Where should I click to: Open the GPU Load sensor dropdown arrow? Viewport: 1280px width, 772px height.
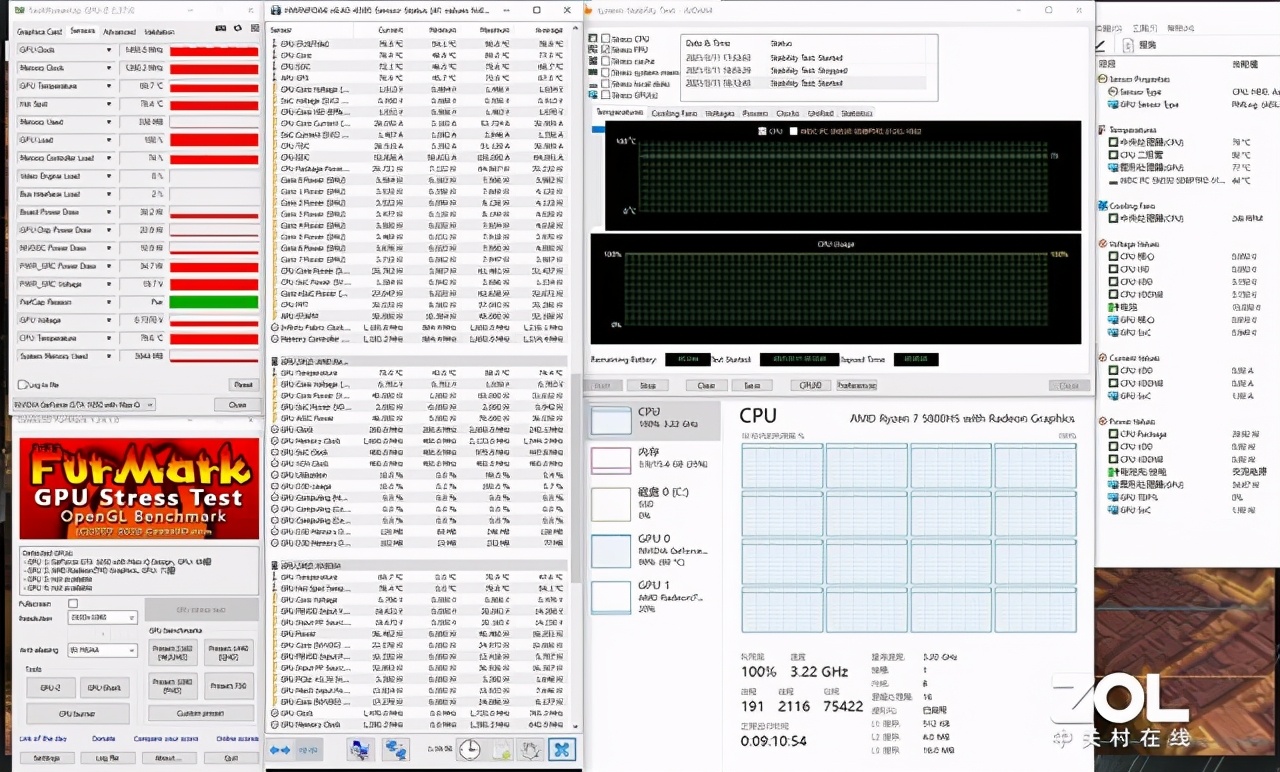(110, 140)
